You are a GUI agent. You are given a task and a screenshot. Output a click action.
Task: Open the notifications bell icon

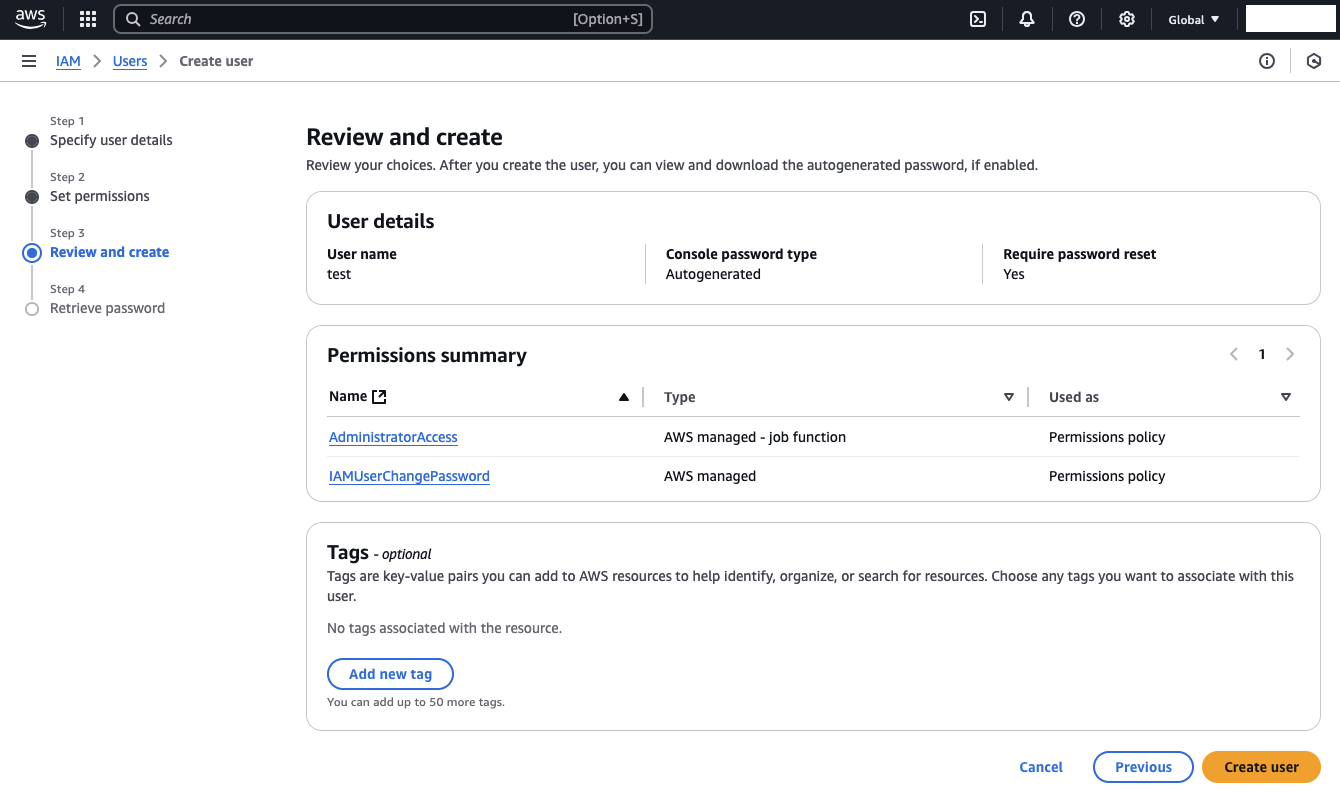coord(1027,19)
